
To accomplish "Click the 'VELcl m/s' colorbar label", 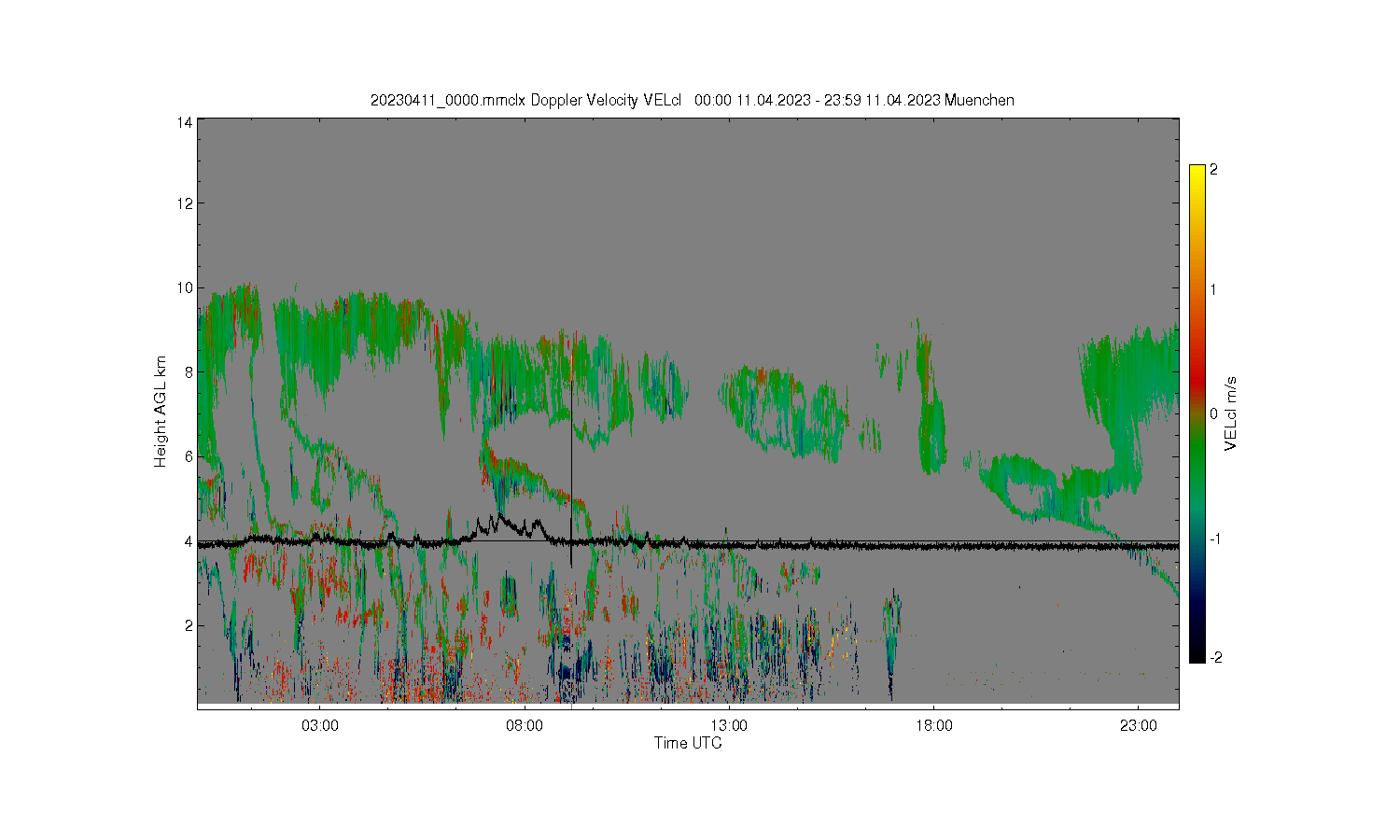I will tap(1231, 413).
